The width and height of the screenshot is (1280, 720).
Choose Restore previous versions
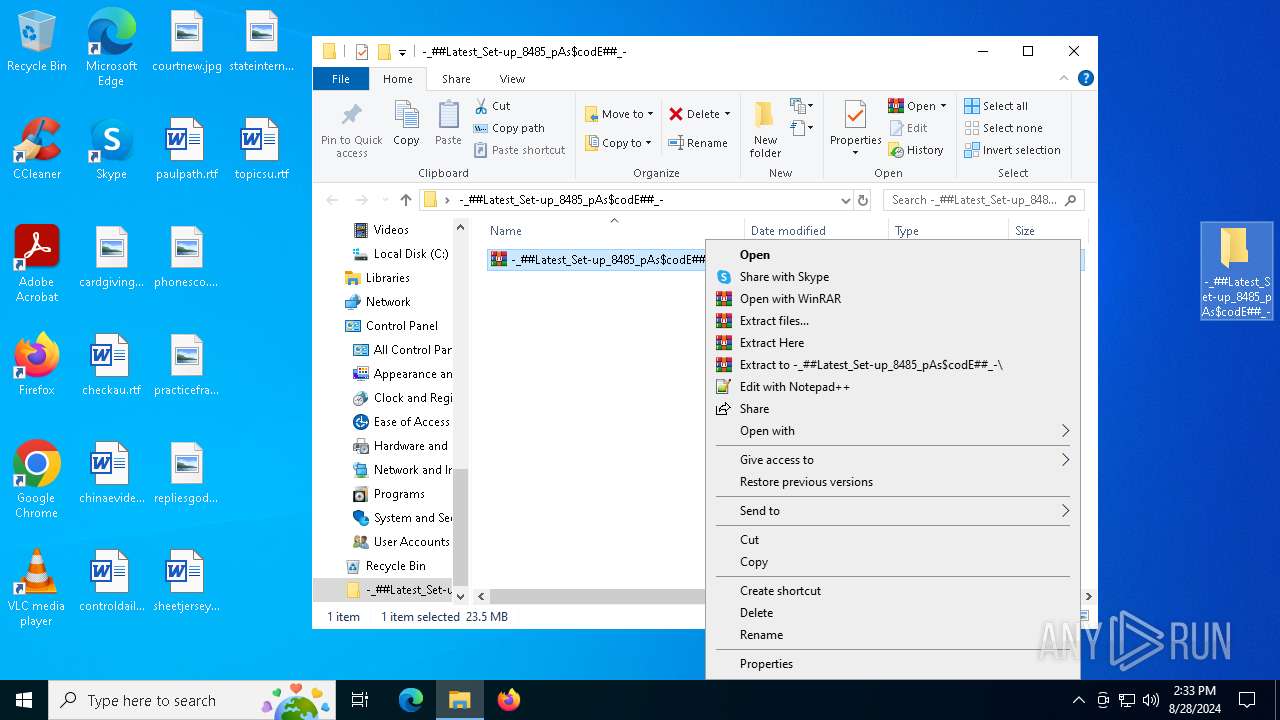[892, 482]
